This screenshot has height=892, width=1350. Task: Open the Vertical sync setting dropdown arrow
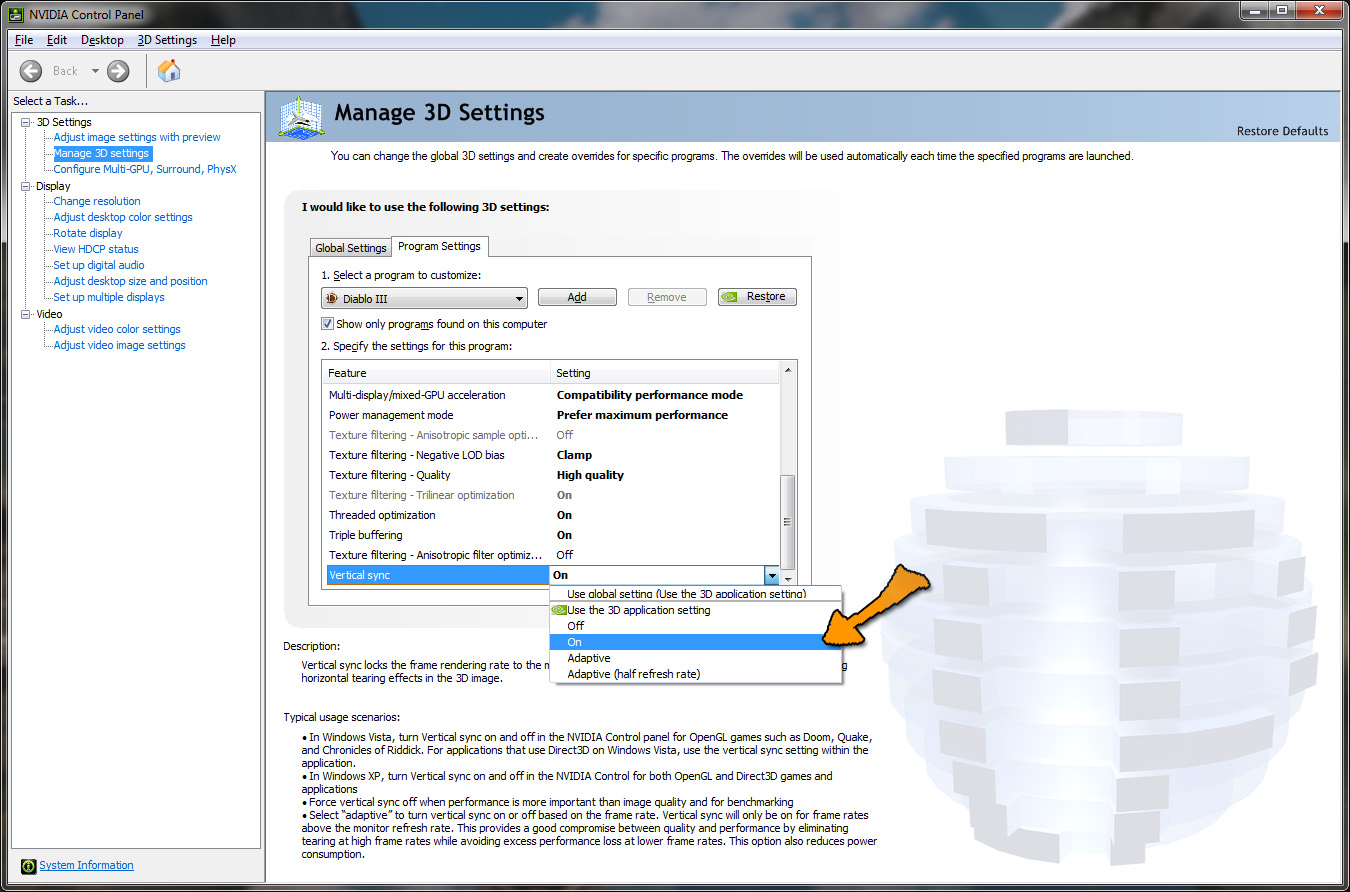click(772, 575)
